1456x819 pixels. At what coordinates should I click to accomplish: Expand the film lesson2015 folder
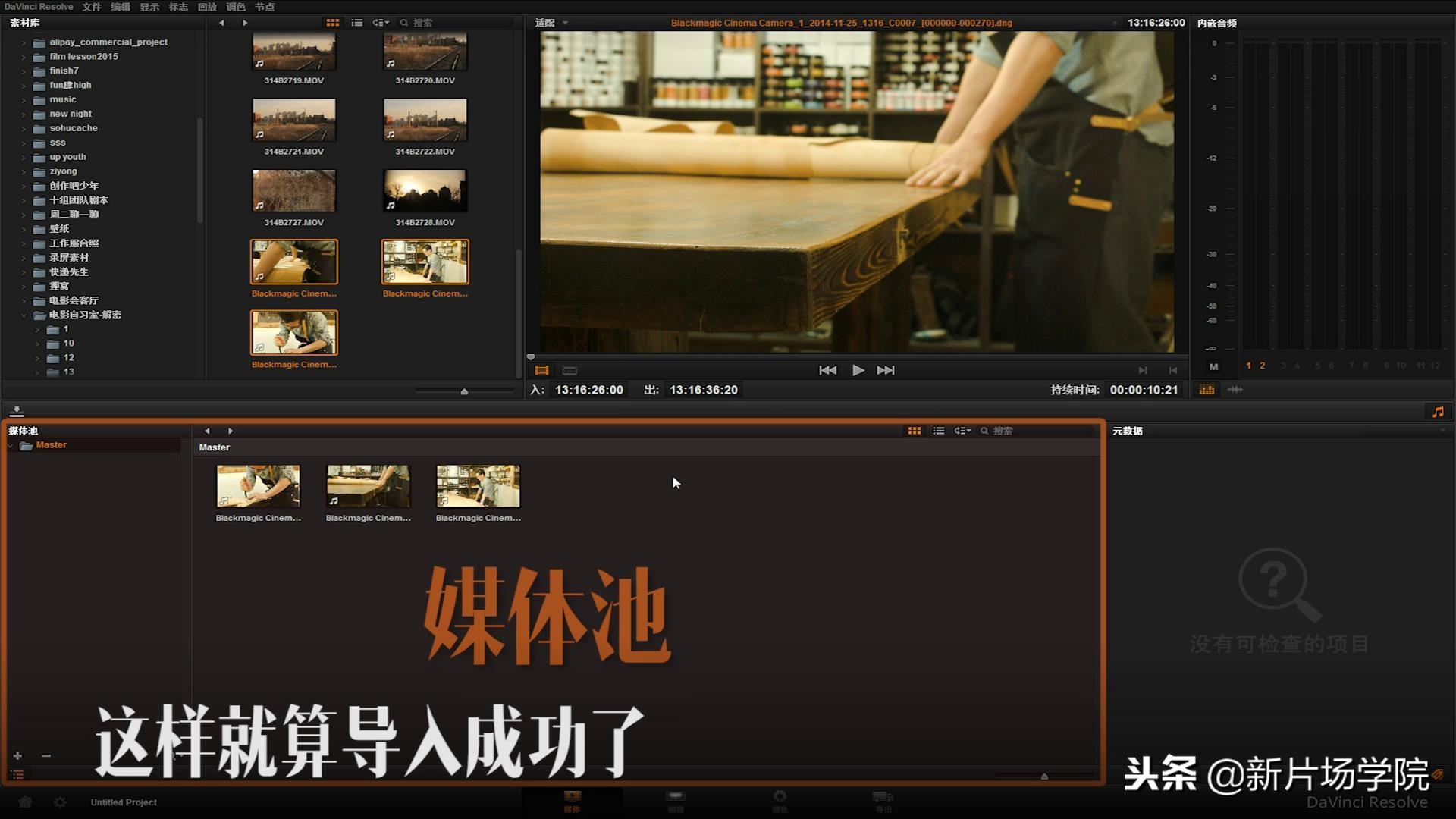click(23, 57)
